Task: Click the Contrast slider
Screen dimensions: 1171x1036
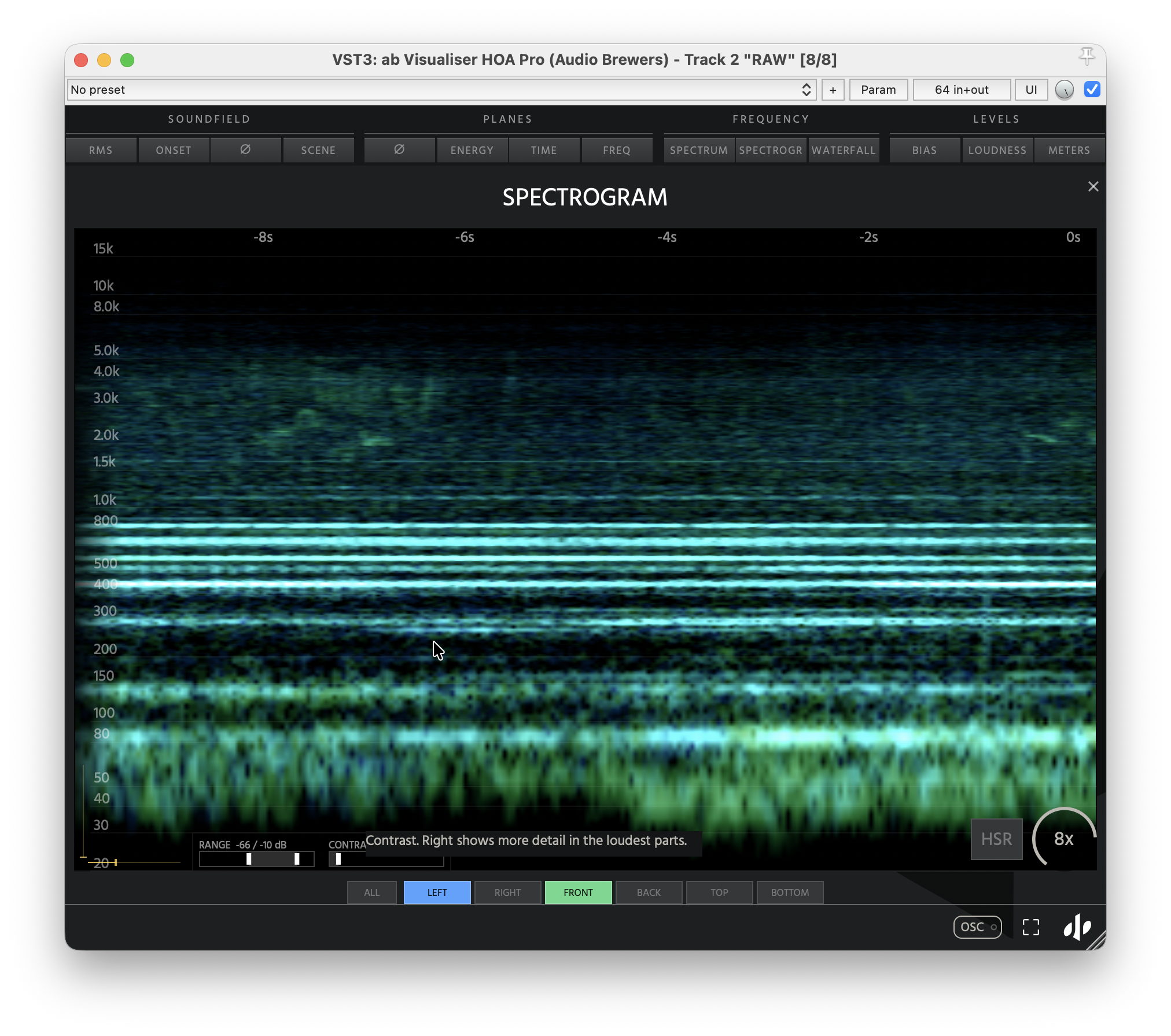Action: coord(386,859)
